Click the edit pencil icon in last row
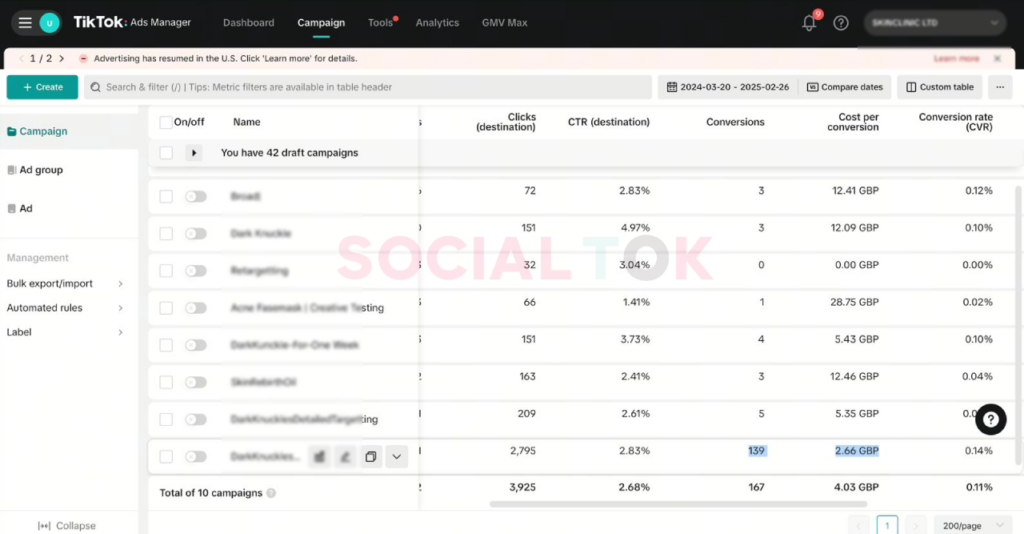The image size is (1024, 534). (x=345, y=457)
